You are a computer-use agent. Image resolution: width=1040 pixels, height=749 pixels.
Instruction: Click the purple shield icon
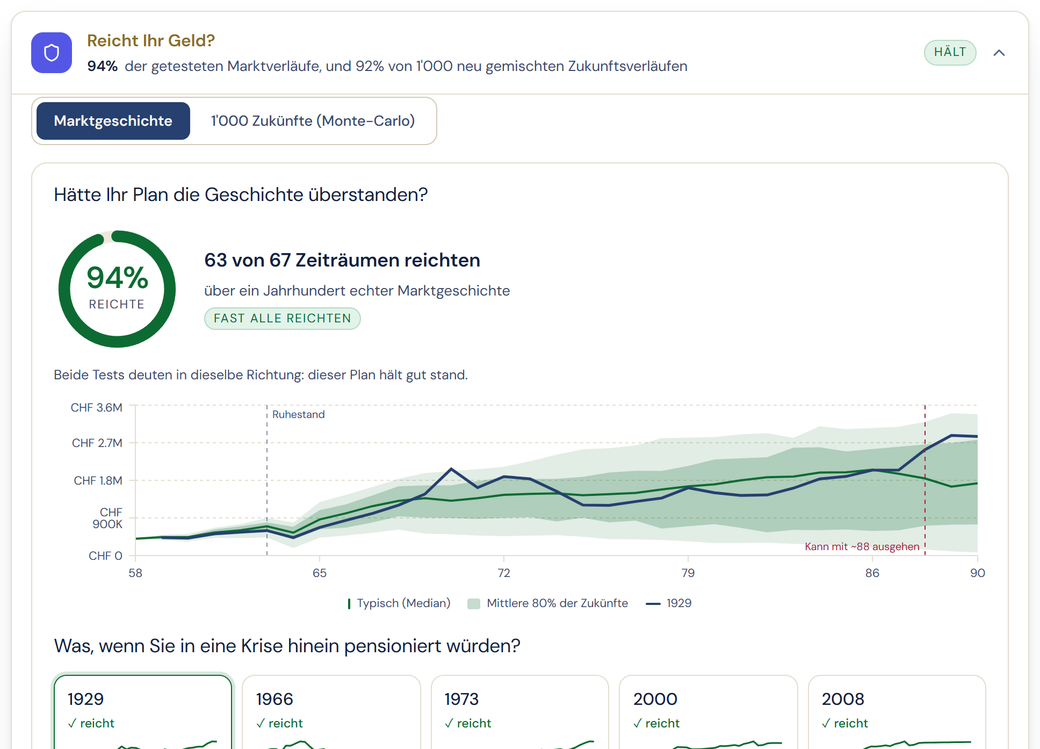click(x=51, y=52)
